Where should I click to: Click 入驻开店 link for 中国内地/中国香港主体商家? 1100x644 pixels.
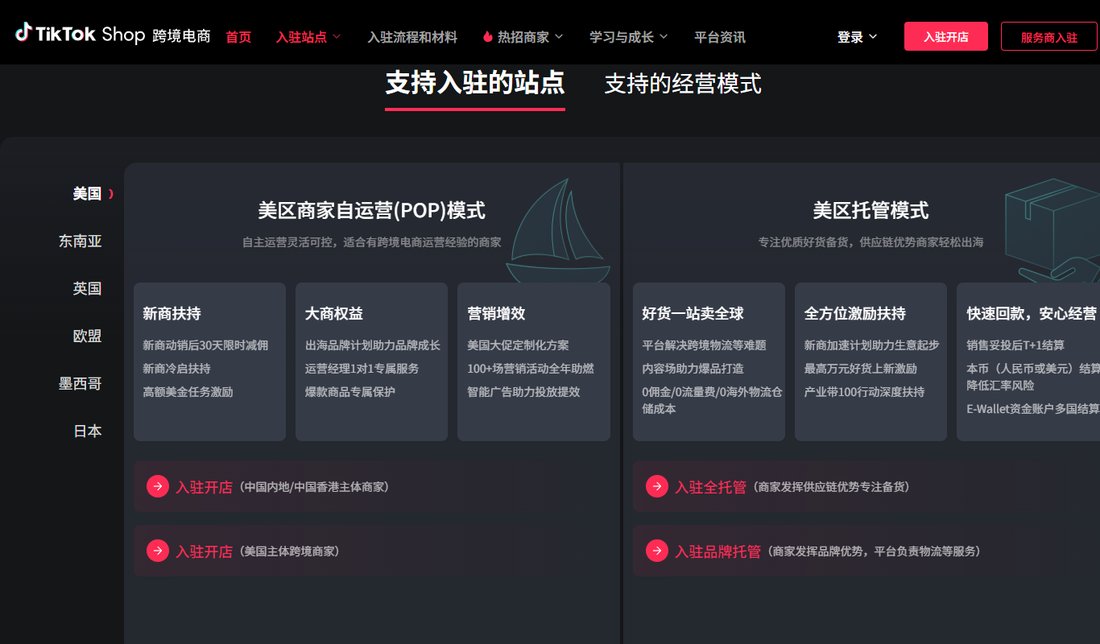203,486
